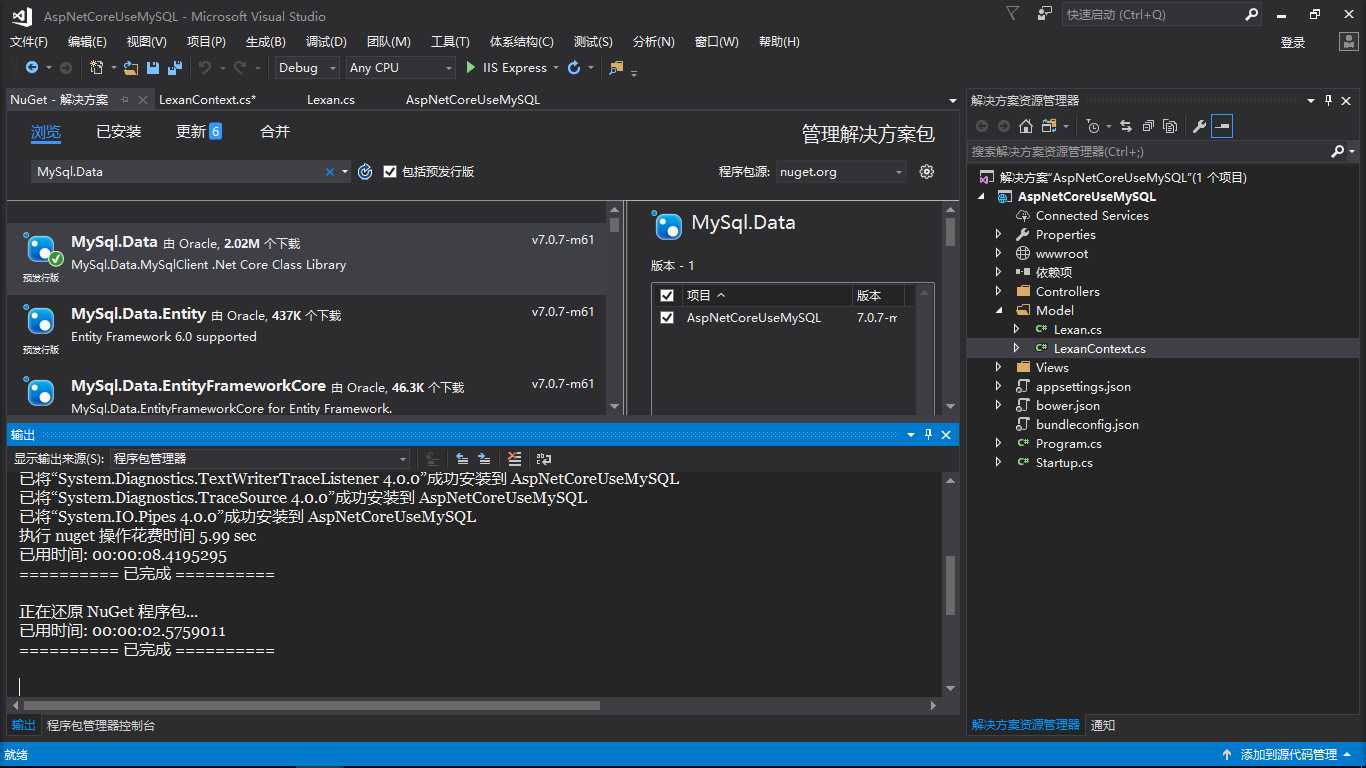This screenshot has width=1366, height=768.
Task: Click the Home icon in Solution Explorer
Action: pos(1026,126)
